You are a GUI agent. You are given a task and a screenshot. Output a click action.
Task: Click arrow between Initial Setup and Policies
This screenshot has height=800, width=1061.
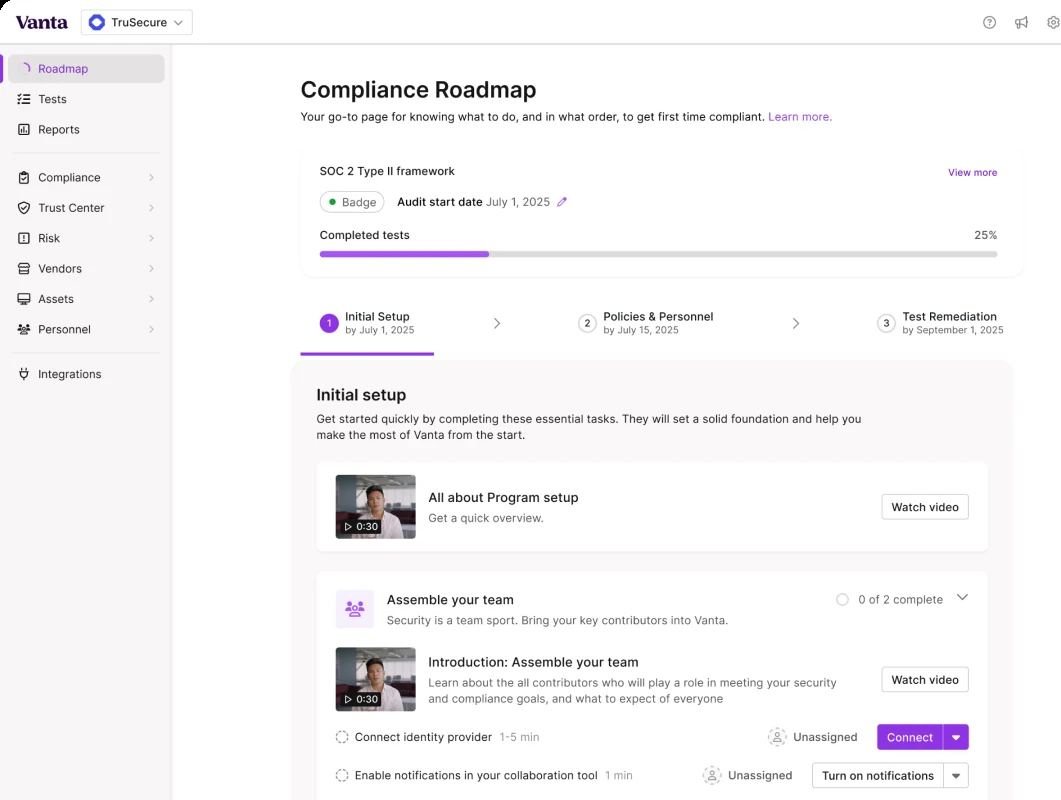pyautogui.click(x=497, y=324)
